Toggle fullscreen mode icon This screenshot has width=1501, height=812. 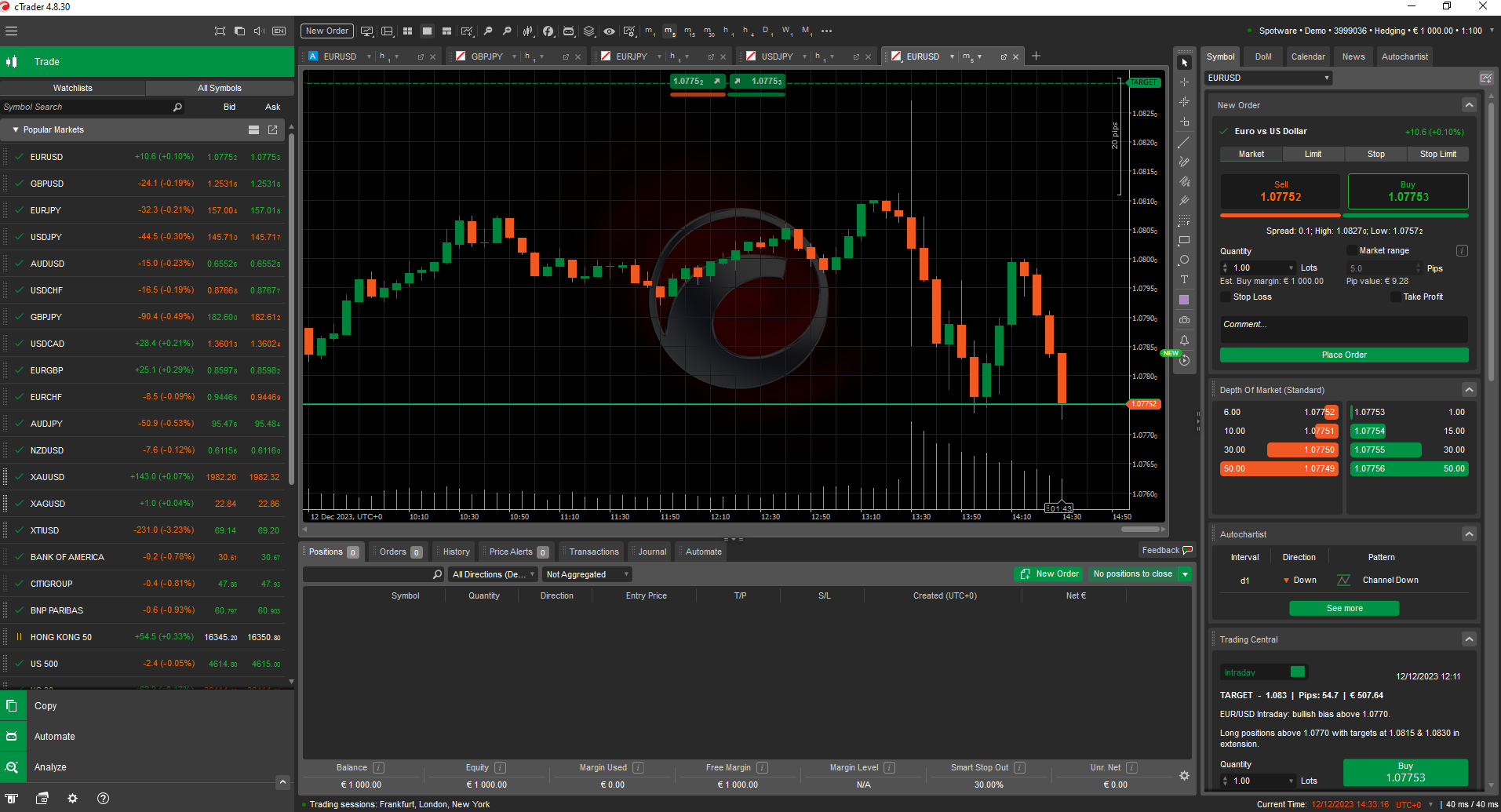point(220,31)
